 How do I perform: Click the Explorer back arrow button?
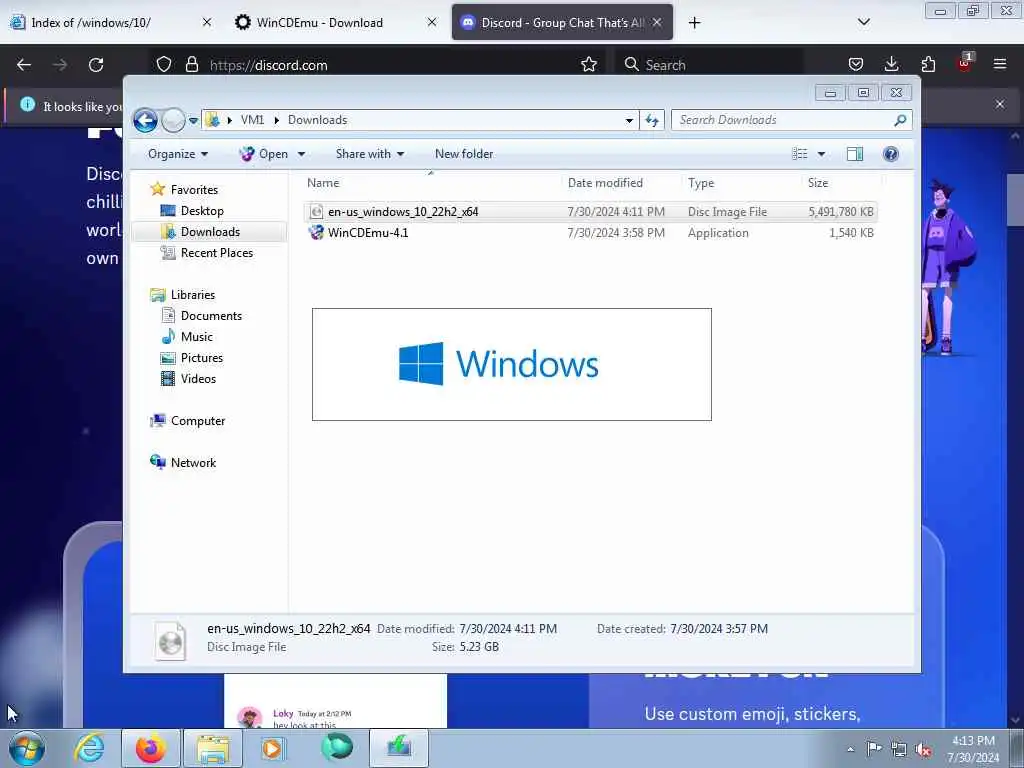(145, 120)
